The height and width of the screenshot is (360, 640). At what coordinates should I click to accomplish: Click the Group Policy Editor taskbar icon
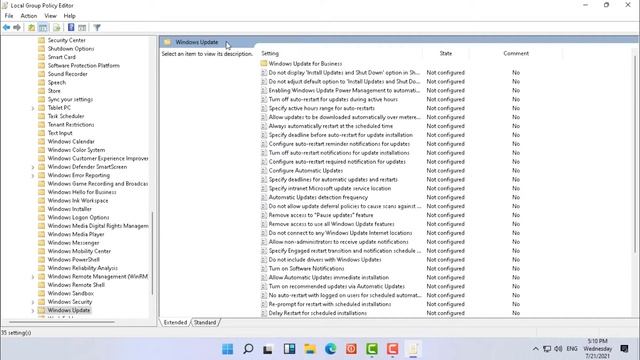click(413, 349)
